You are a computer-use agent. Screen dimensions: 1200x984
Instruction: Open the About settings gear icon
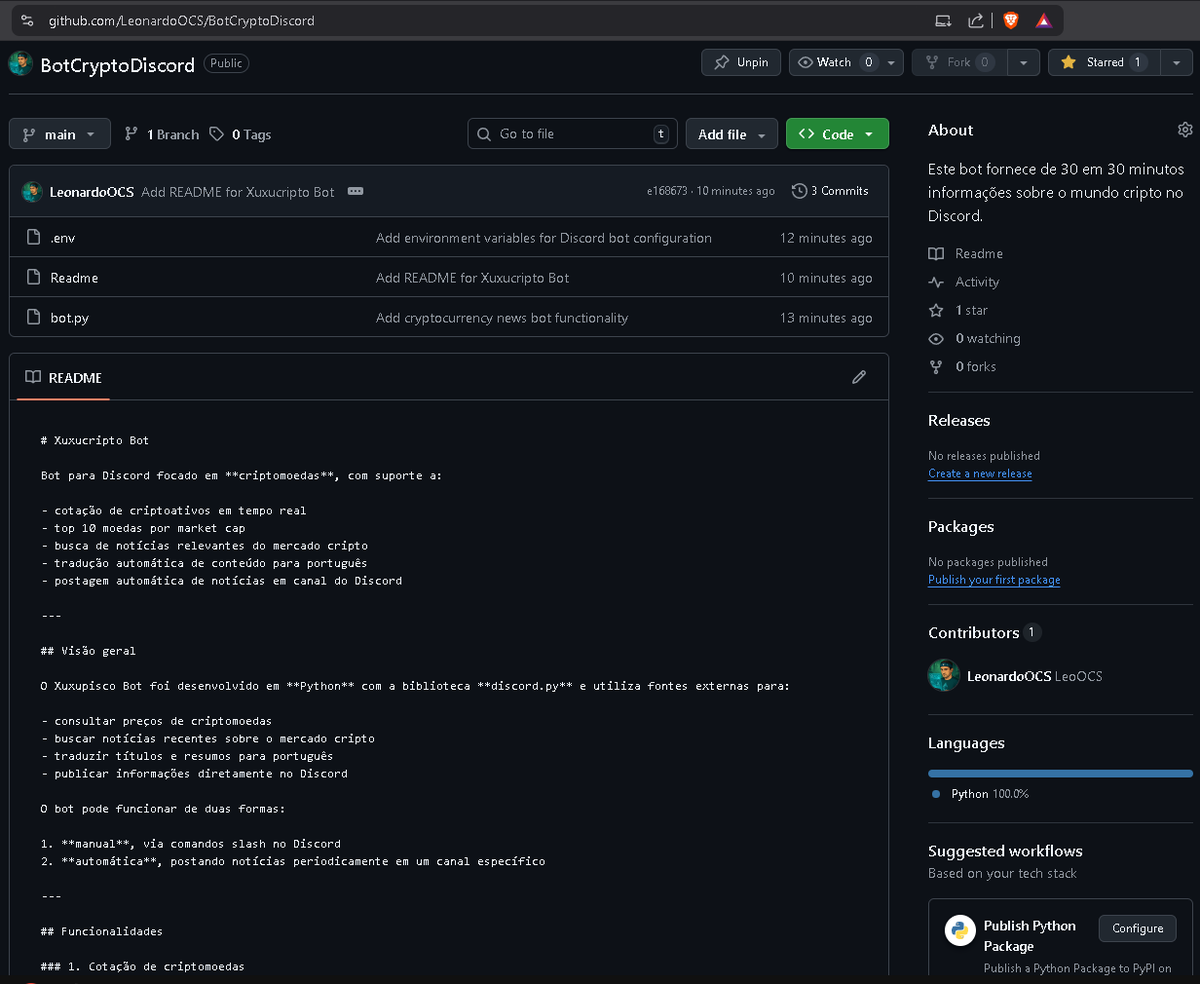(1185, 130)
